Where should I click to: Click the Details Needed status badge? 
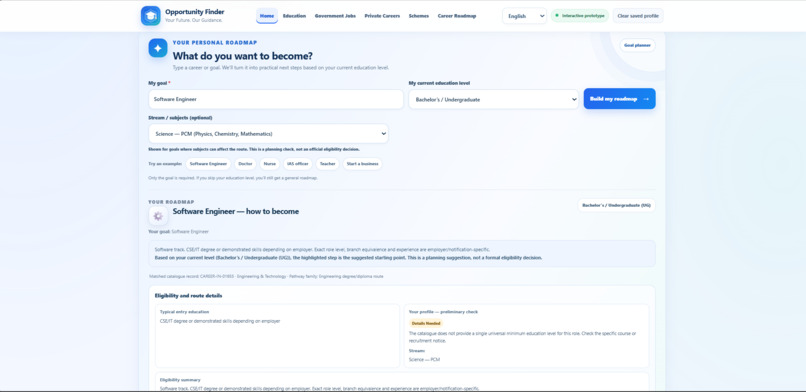(x=426, y=323)
